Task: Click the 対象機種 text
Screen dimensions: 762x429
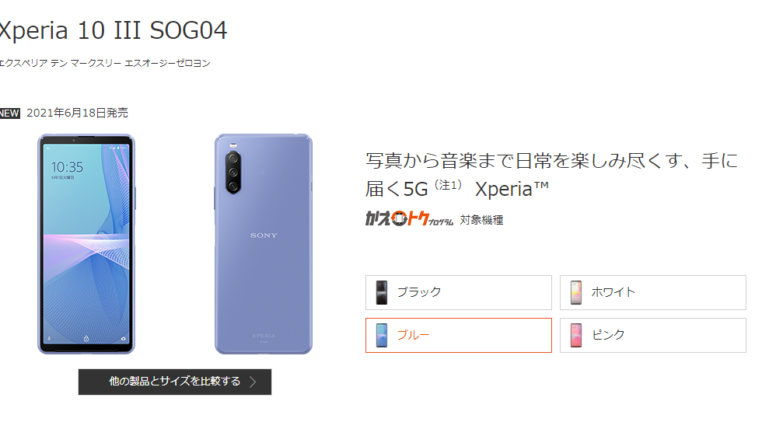Action: (482, 220)
